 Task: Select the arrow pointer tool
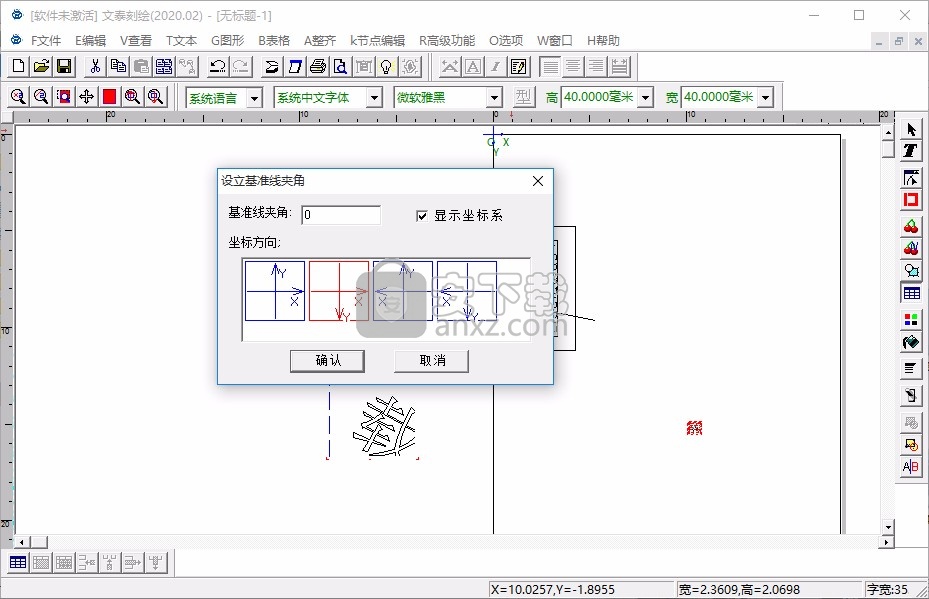[x=911, y=129]
